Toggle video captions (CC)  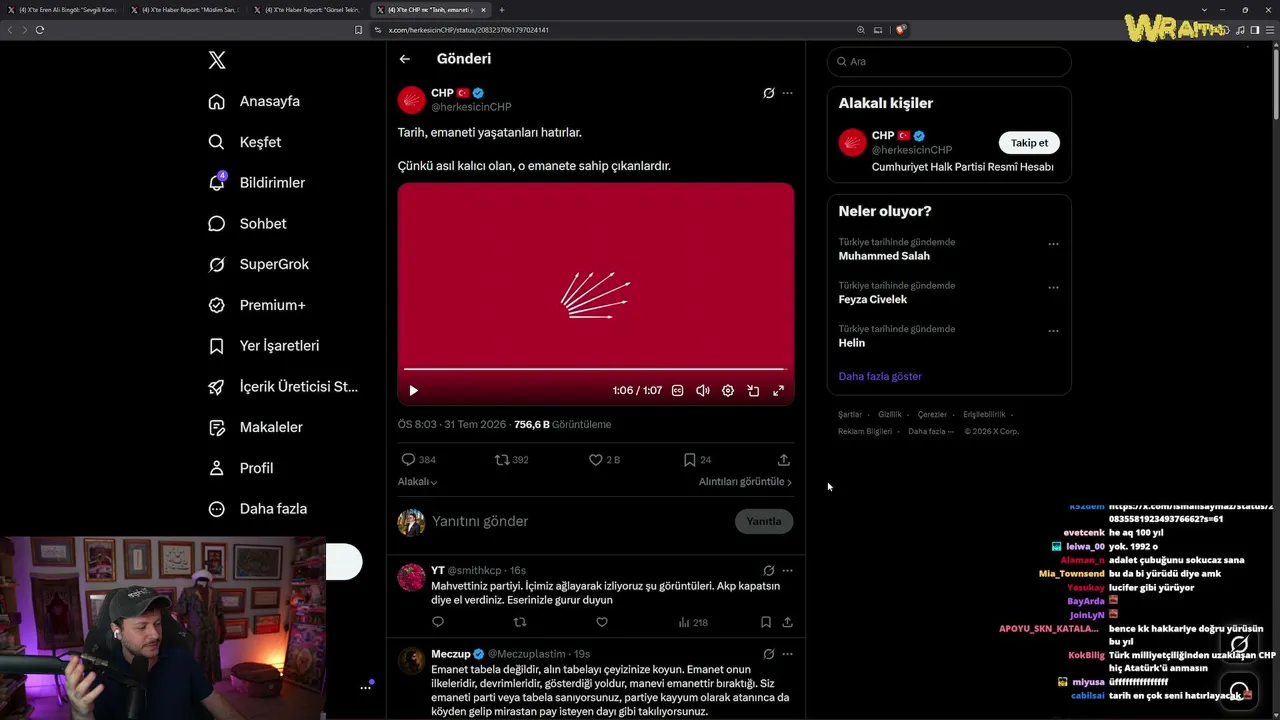(677, 391)
